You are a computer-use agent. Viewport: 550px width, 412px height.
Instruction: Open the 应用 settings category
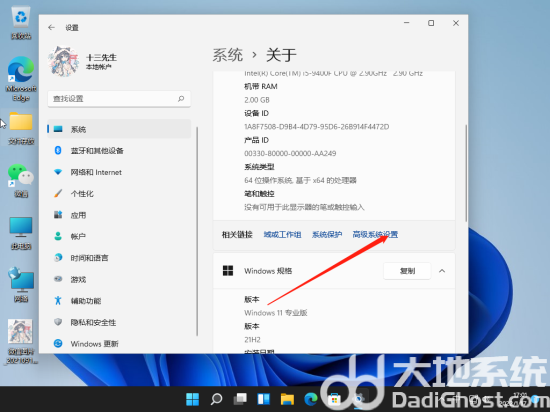pyautogui.click(x=119, y=215)
